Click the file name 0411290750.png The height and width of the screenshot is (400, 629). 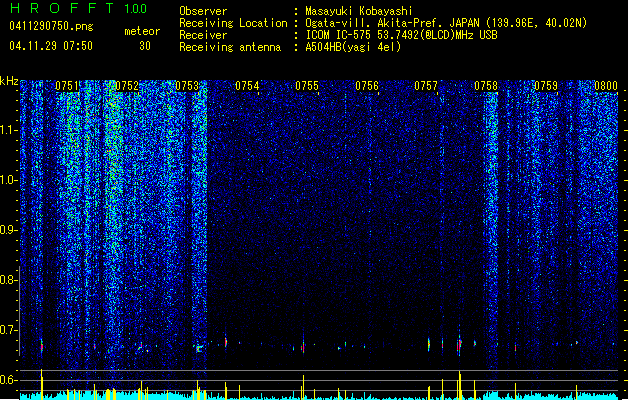point(51,26)
